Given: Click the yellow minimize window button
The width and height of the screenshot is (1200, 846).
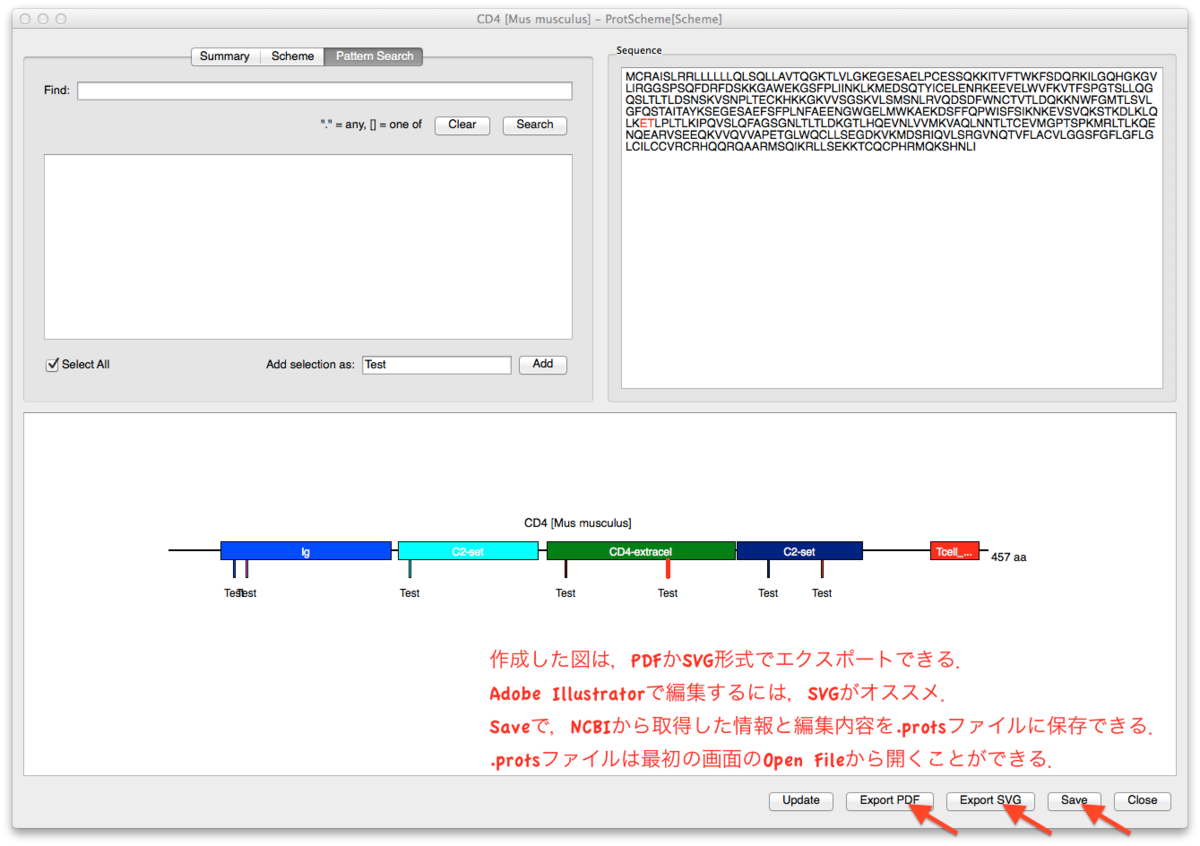Looking at the screenshot, I should [42, 19].
